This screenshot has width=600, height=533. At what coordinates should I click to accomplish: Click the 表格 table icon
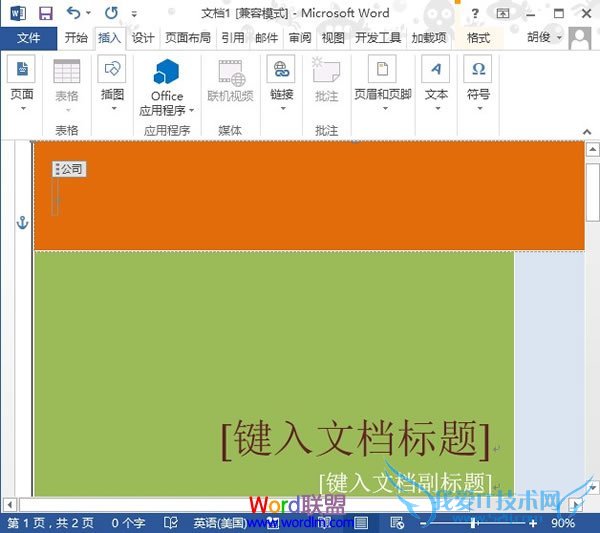[67, 72]
